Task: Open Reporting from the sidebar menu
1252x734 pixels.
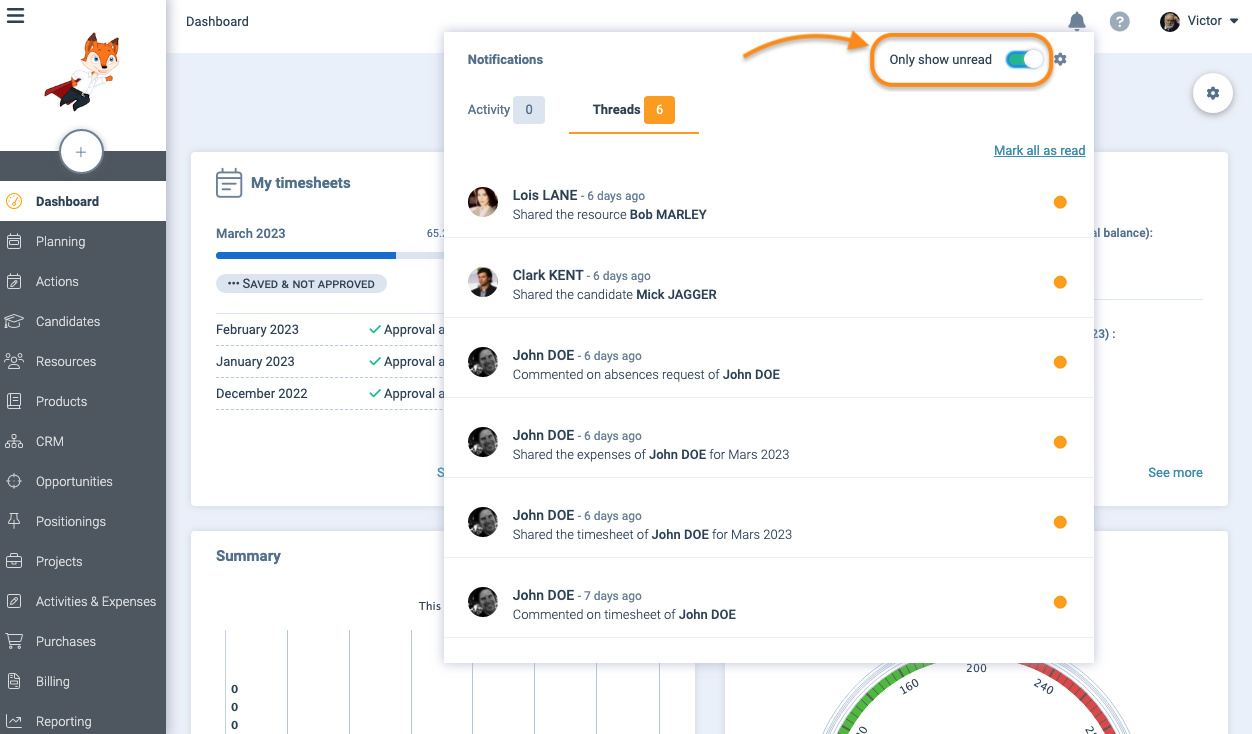Action: [83, 721]
